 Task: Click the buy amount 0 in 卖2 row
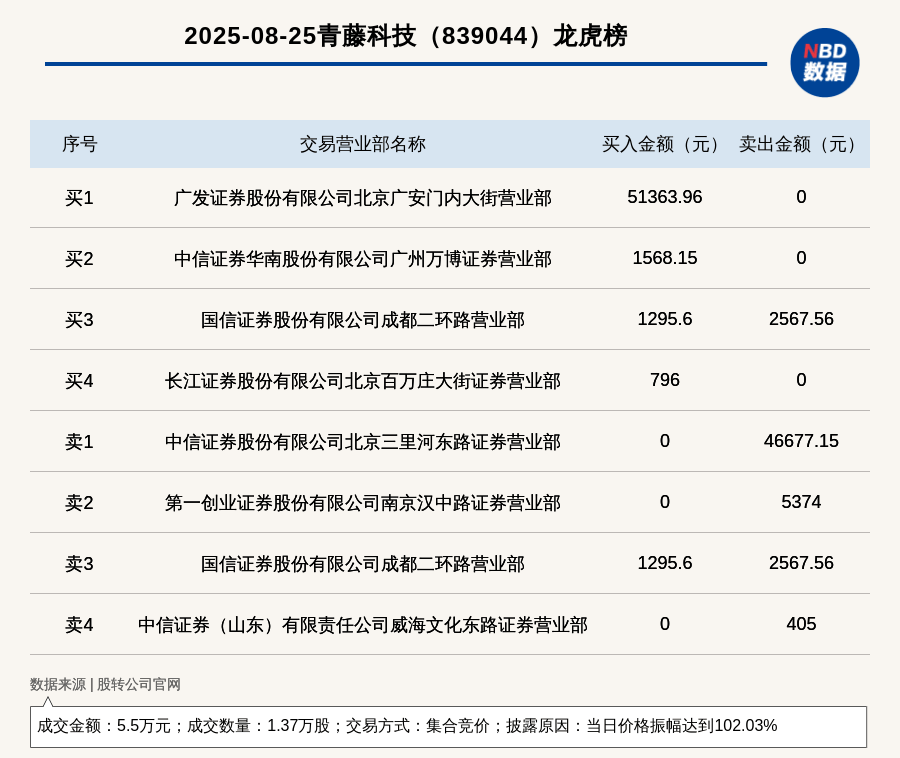click(665, 502)
